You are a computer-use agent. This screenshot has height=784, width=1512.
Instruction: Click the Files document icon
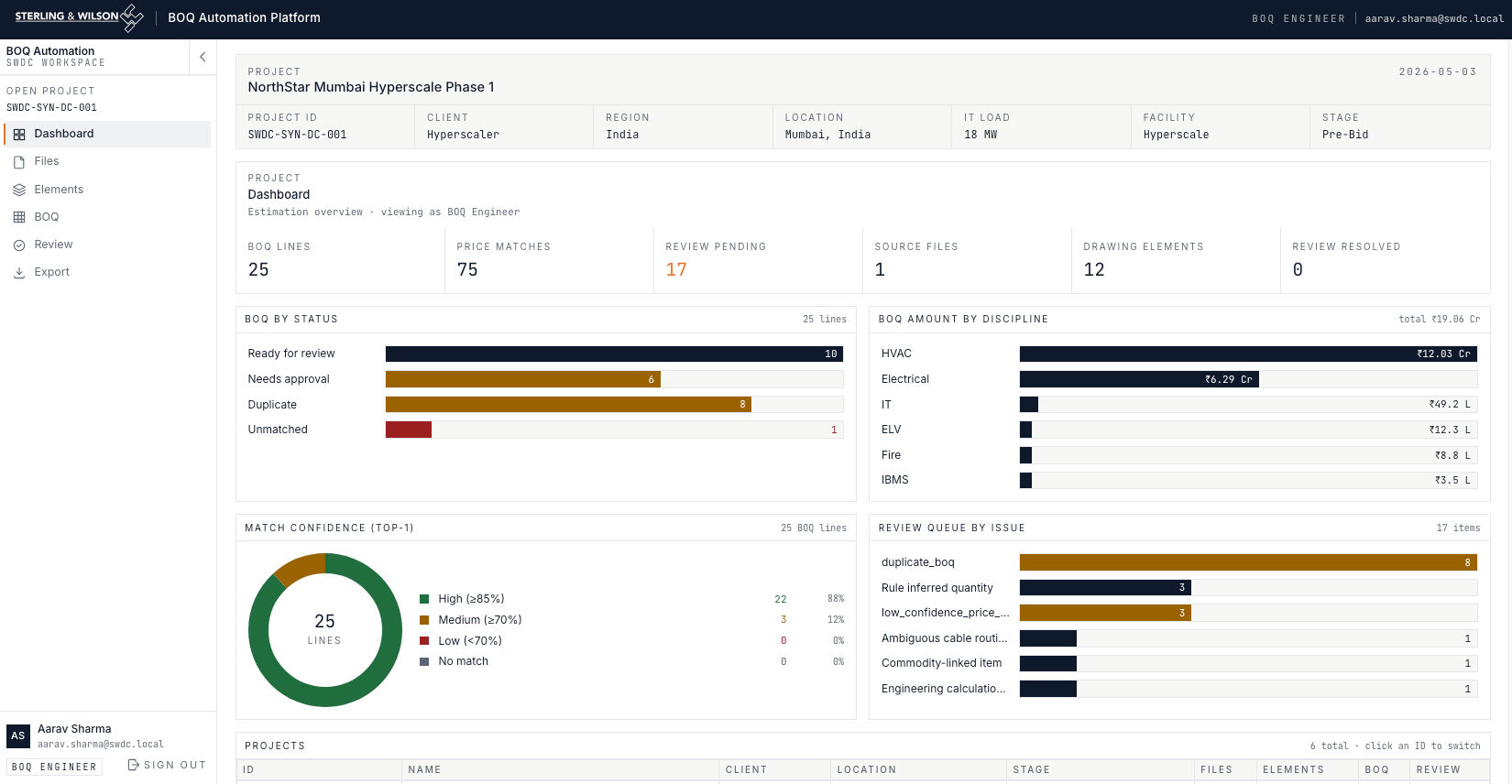coord(19,162)
